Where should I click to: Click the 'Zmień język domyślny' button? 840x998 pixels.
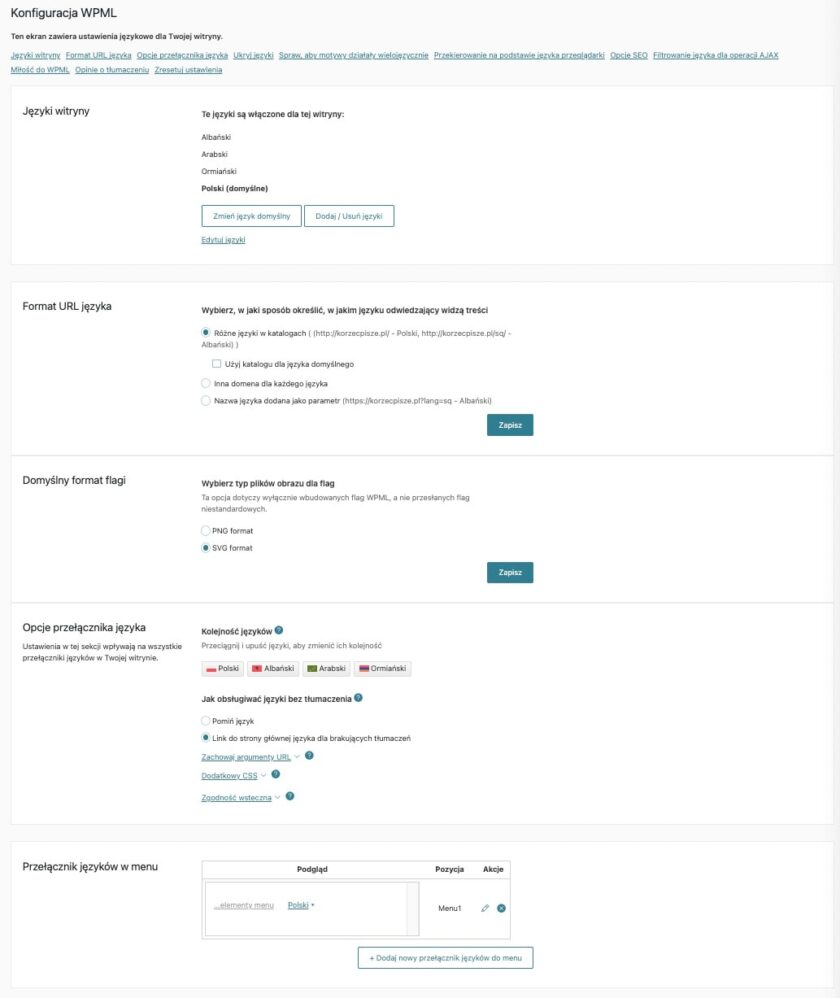point(251,216)
